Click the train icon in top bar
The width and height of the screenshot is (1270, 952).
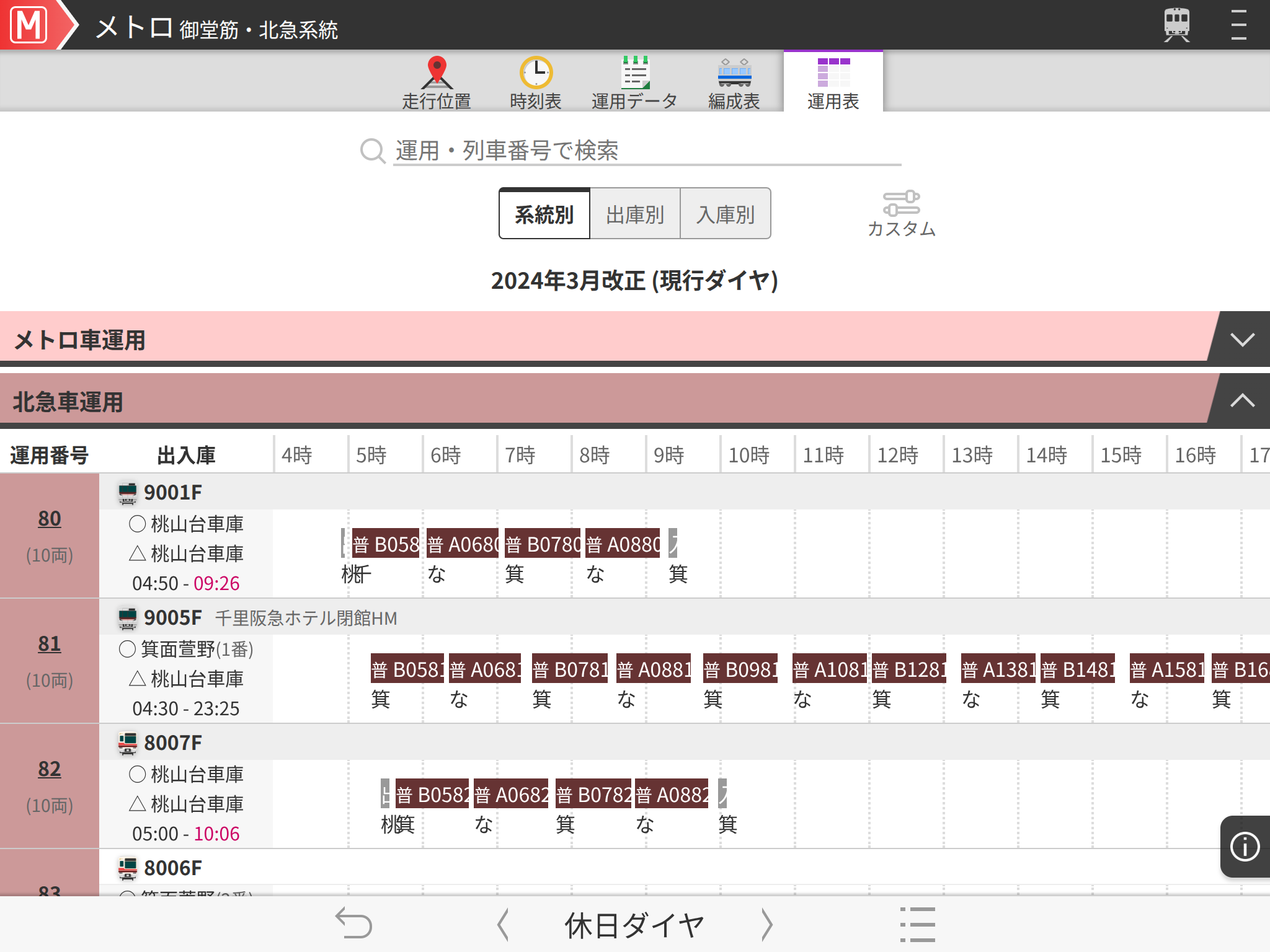pyautogui.click(x=1176, y=25)
